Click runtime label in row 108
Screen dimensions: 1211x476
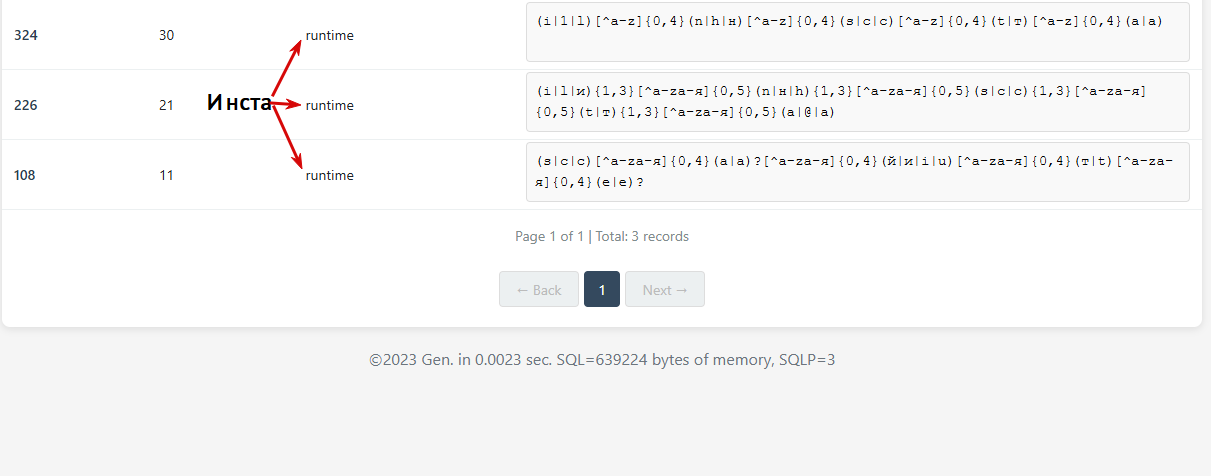[x=330, y=175]
